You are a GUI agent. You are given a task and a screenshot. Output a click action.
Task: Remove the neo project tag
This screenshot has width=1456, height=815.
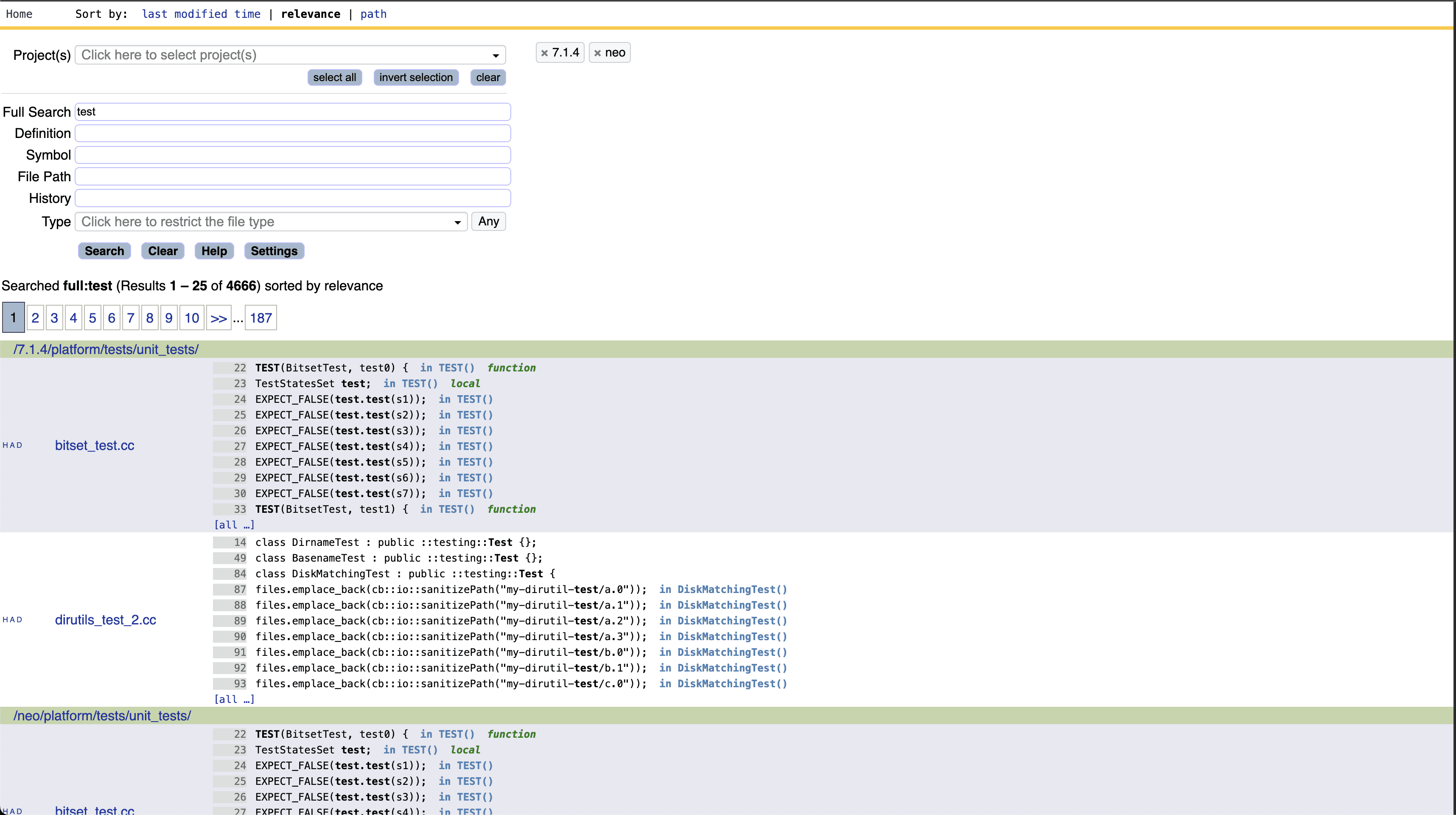click(x=597, y=53)
